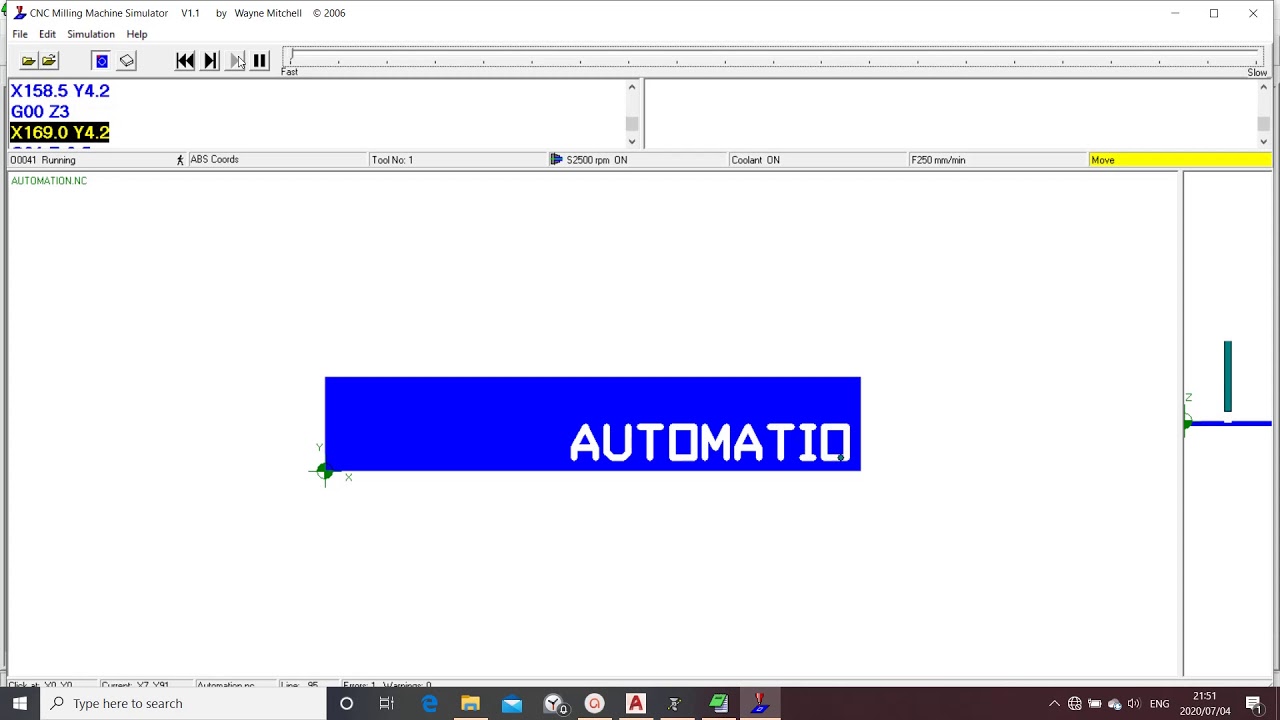
Task: Click the code panel scroll down arrow
Action: pyautogui.click(x=632, y=141)
